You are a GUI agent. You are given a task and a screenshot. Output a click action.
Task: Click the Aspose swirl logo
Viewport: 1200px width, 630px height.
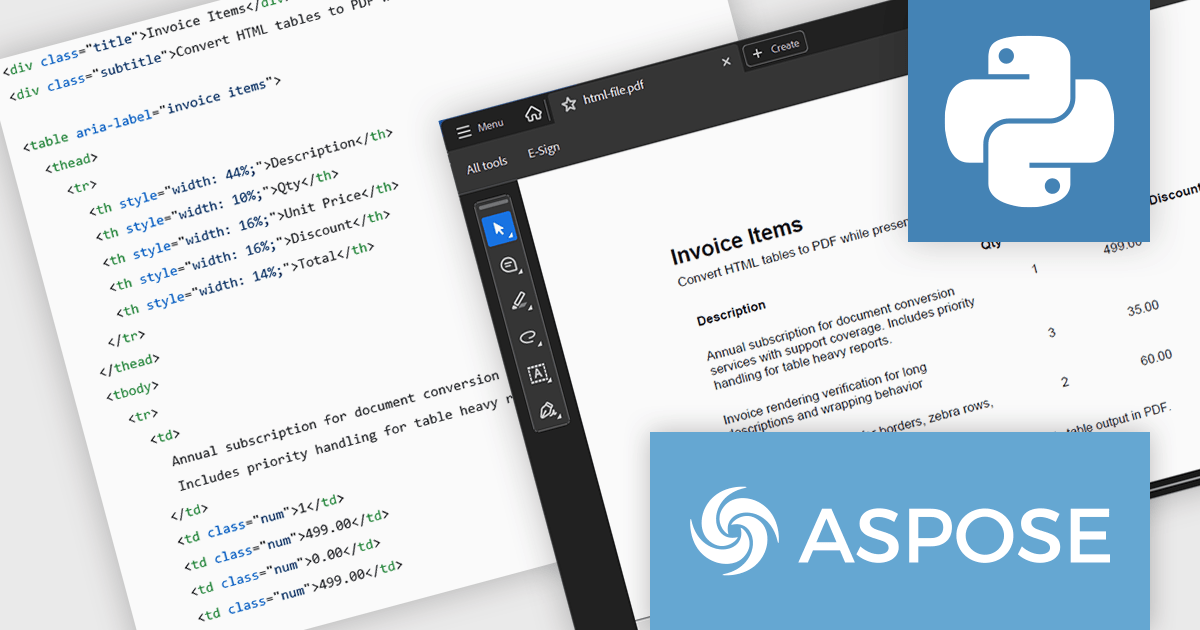click(x=735, y=530)
